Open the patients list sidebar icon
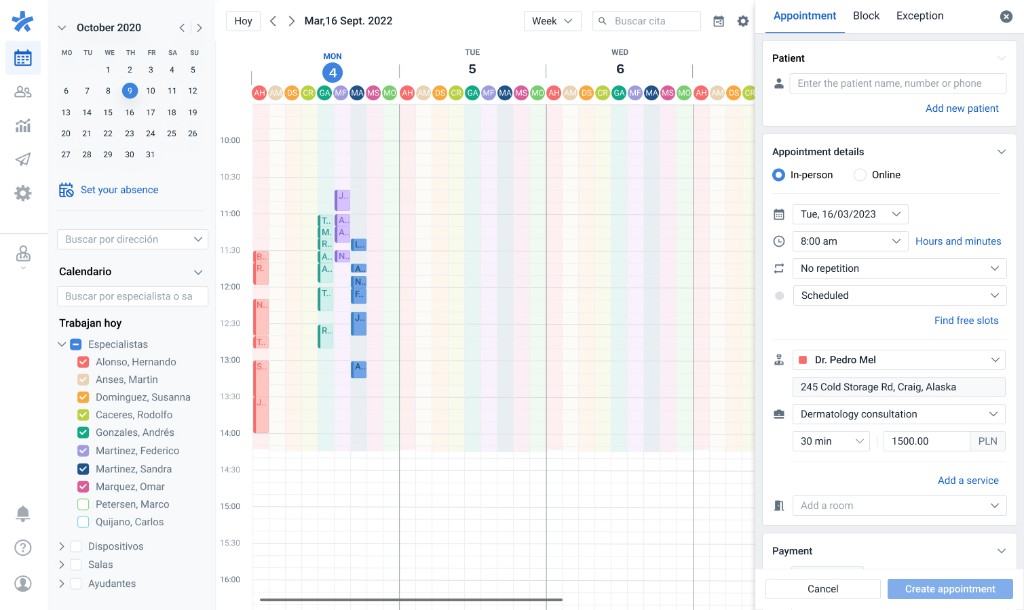 23,92
